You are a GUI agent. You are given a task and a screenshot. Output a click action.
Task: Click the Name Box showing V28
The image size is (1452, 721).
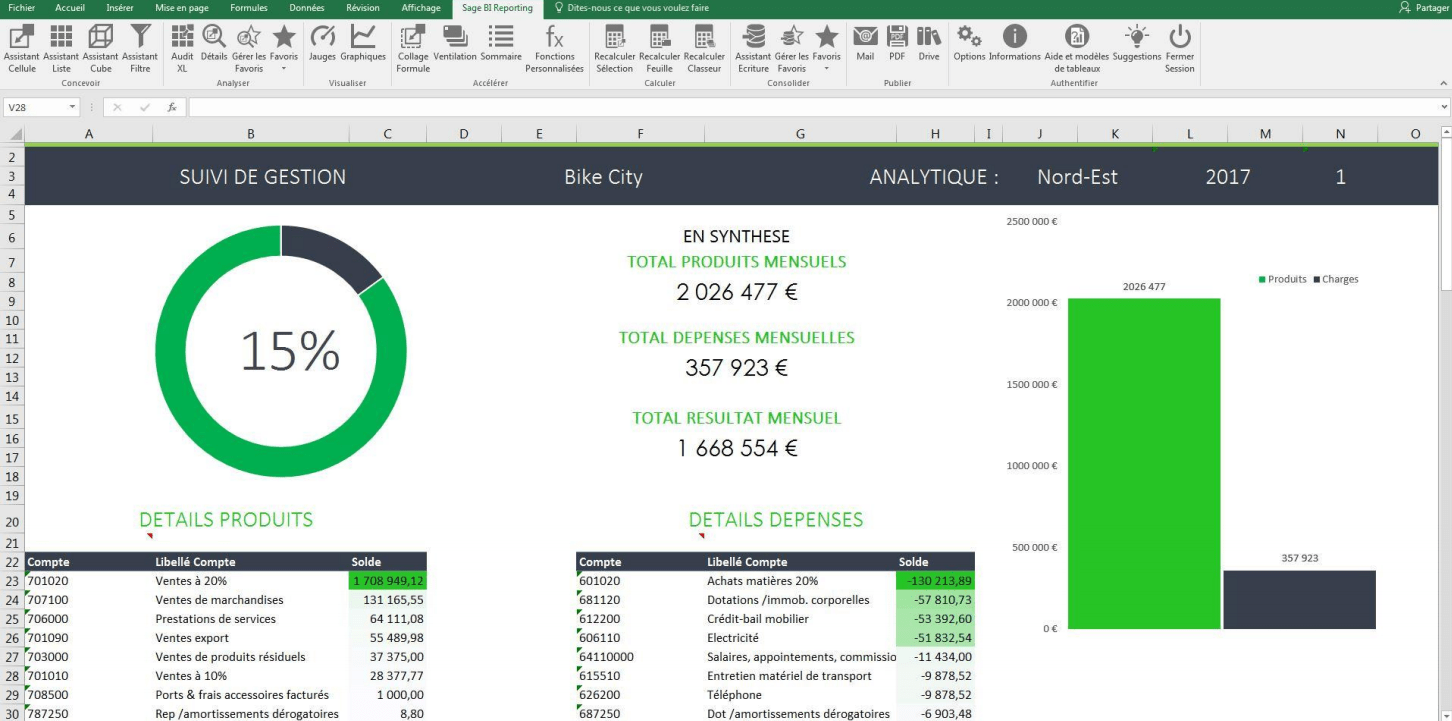click(36, 107)
